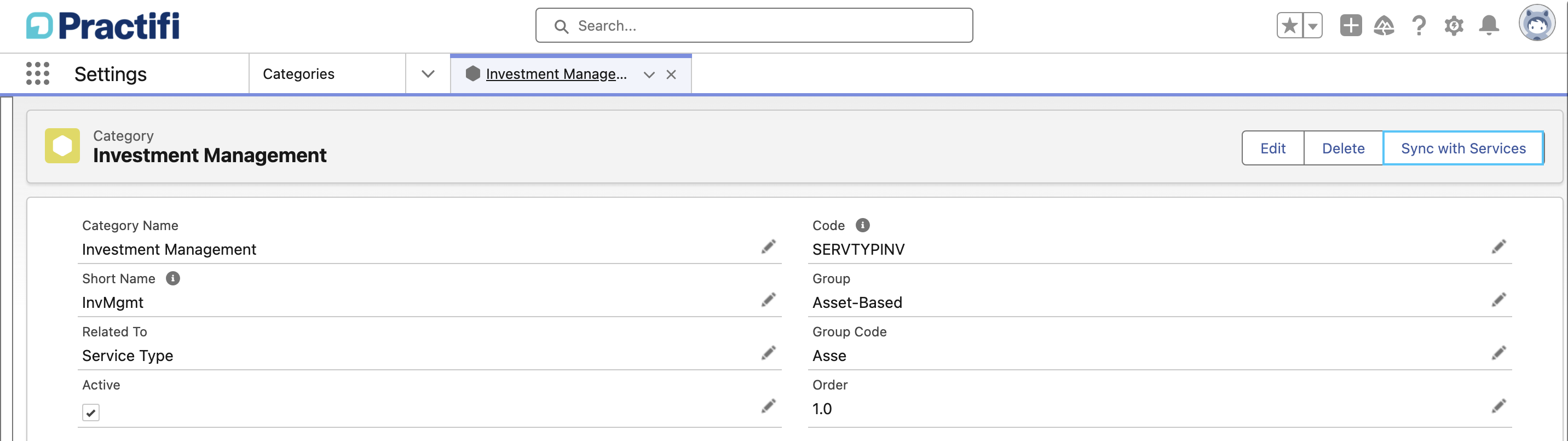Edit Active field pencil icon
The width and height of the screenshot is (1568, 441).
click(768, 406)
